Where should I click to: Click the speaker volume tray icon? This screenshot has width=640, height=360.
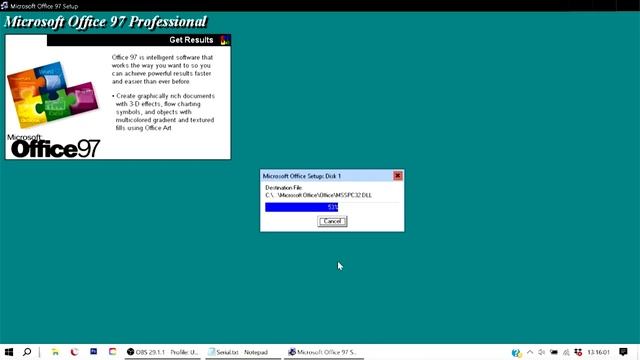click(542, 352)
